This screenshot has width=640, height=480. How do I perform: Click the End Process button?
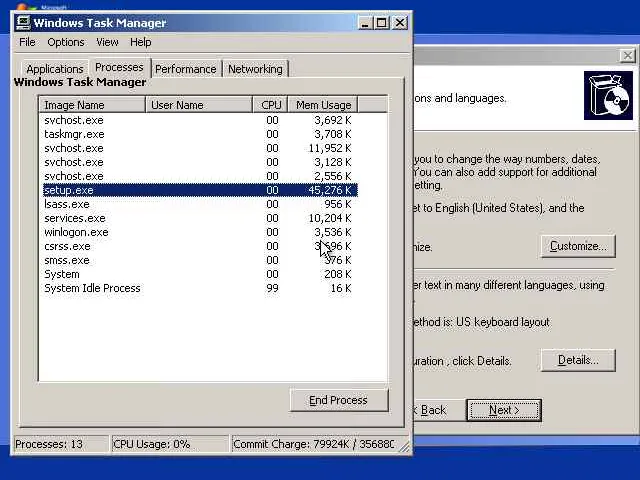(x=338, y=400)
